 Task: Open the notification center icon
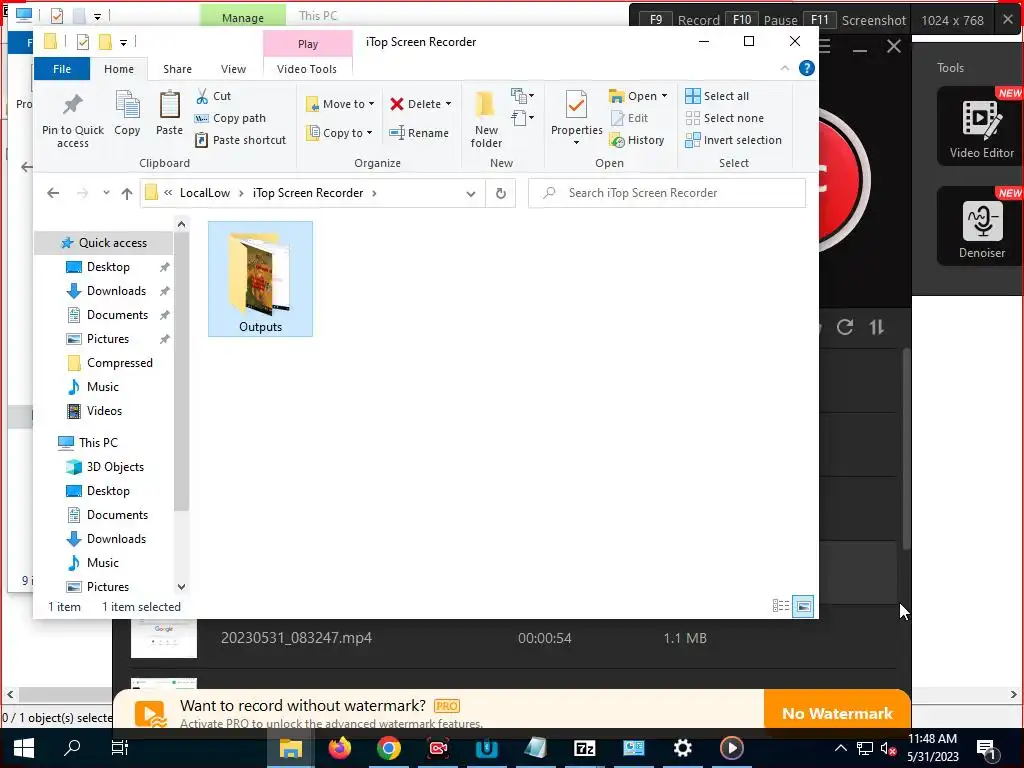[x=987, y=748]
